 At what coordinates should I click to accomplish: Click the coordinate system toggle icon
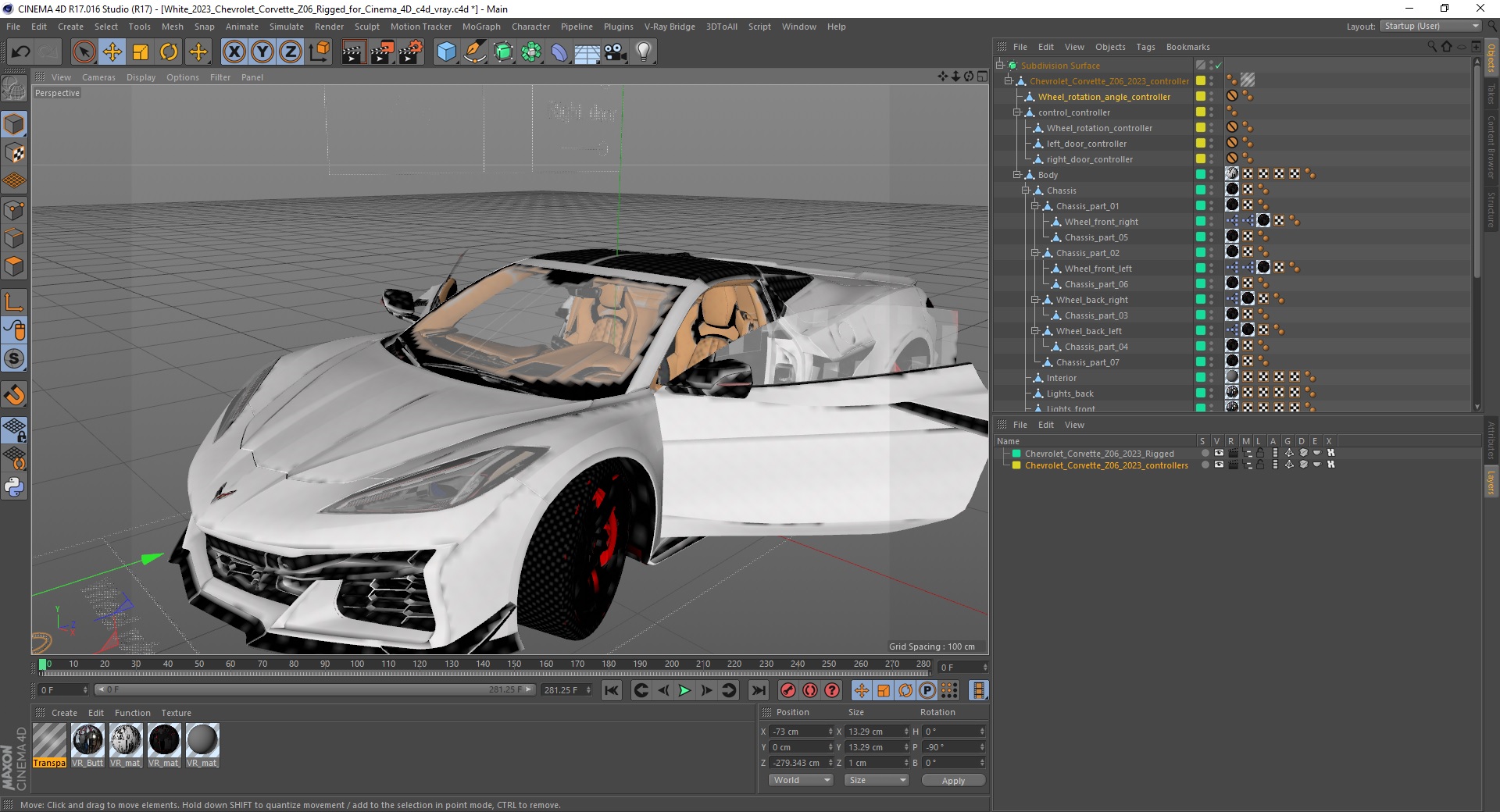(319, 52)
